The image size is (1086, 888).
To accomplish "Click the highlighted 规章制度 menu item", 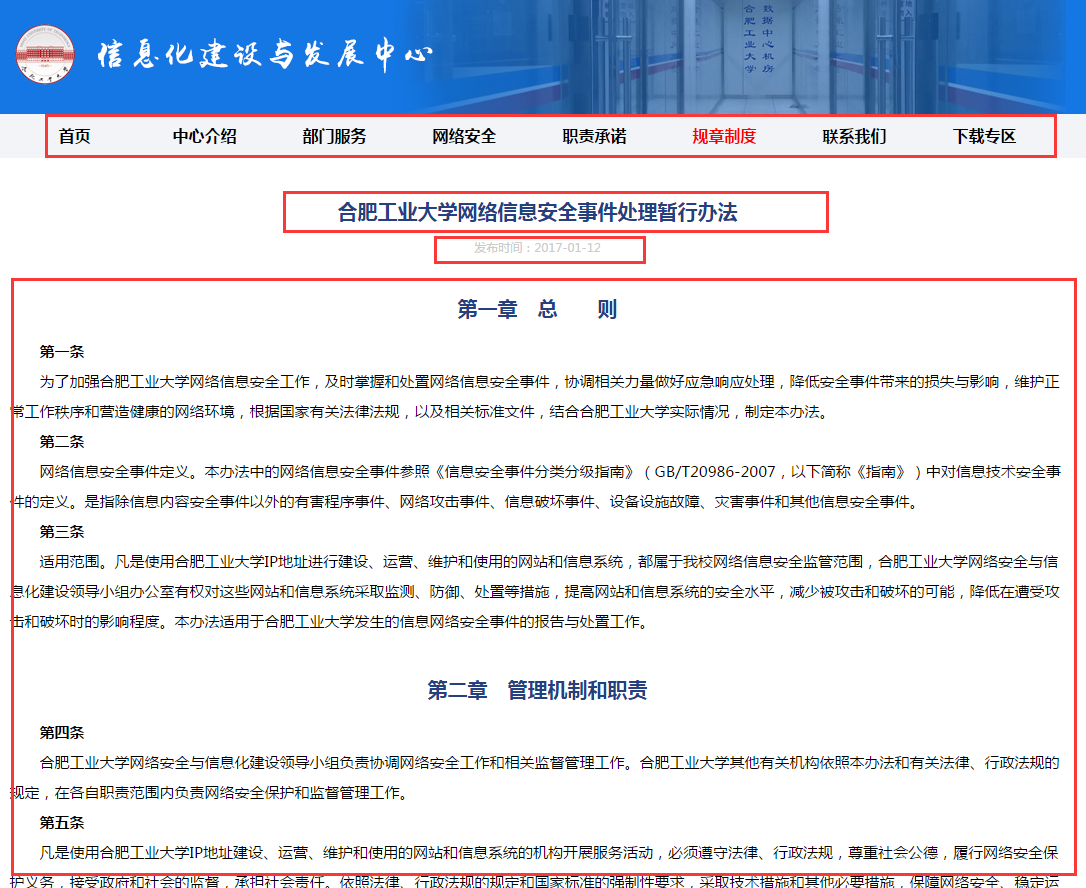I will click(x=724, y=137).
